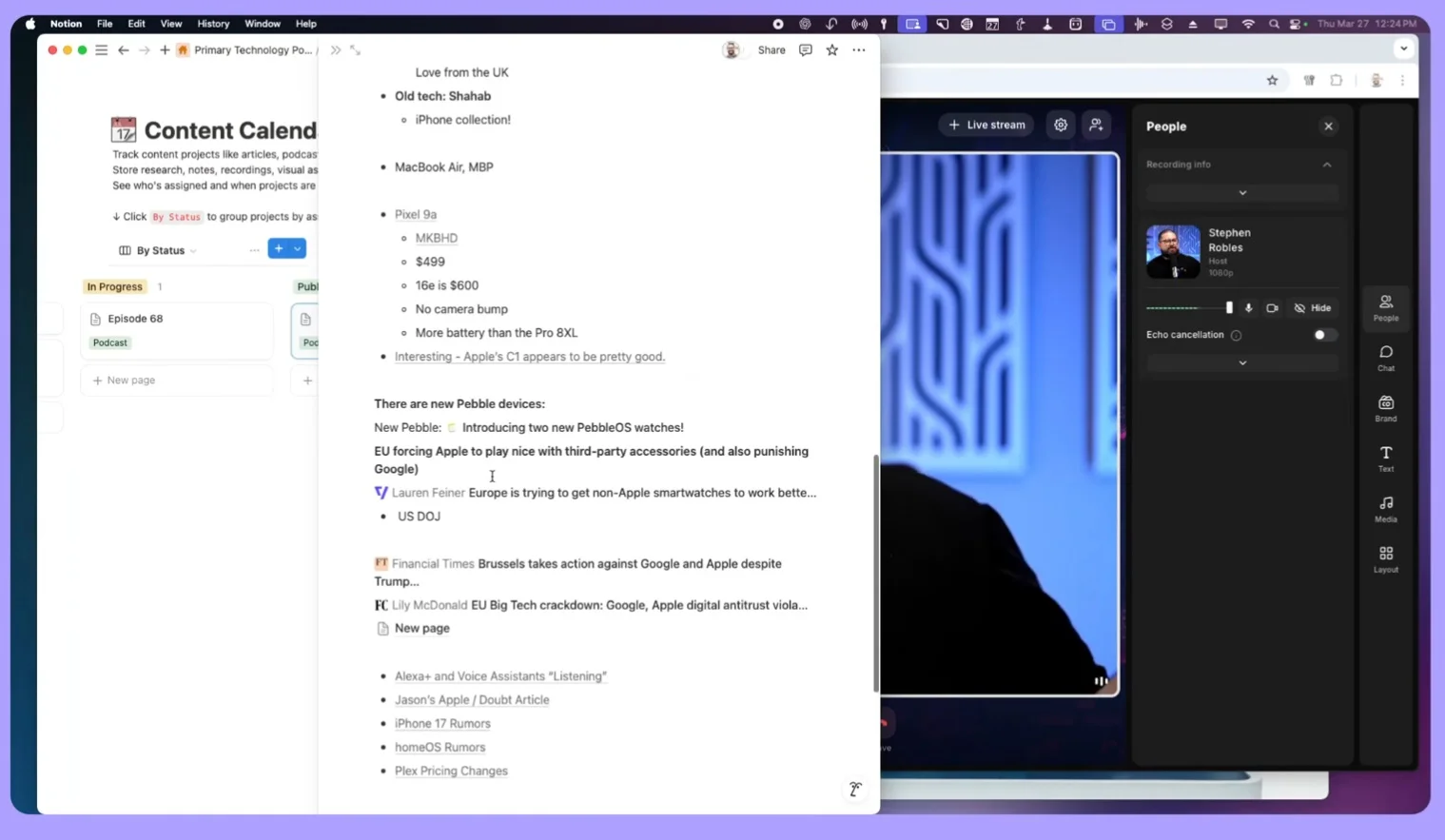Add the page to favorites with star
This screenshot has height=840, width=1445.
[x=832, y=50]
